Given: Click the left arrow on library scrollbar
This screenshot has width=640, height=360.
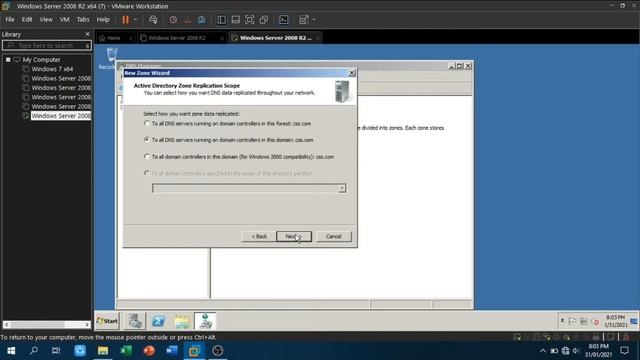Looking at the screenshot, I should tap(7, 324).
